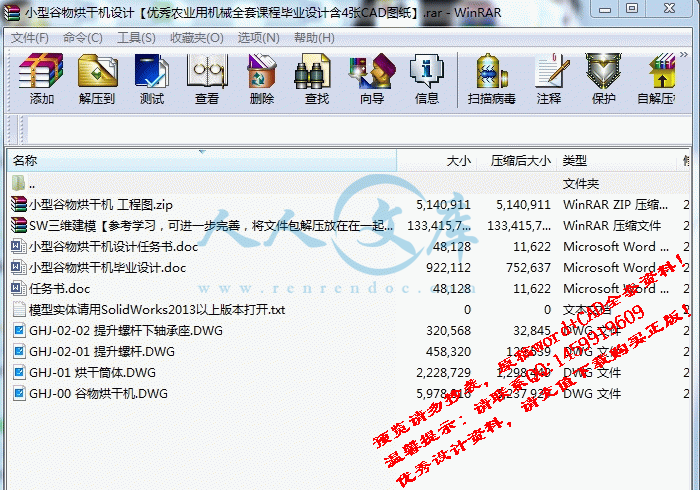Screen dimensions: 700x490
Task: Click size value 458,320
Action: pyautogui.click(x=448, y=352)
